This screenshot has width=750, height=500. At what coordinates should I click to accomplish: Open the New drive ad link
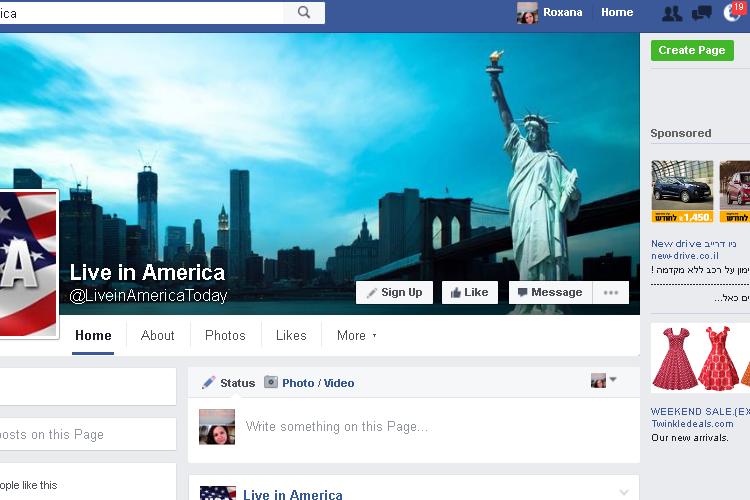[694, 244]
